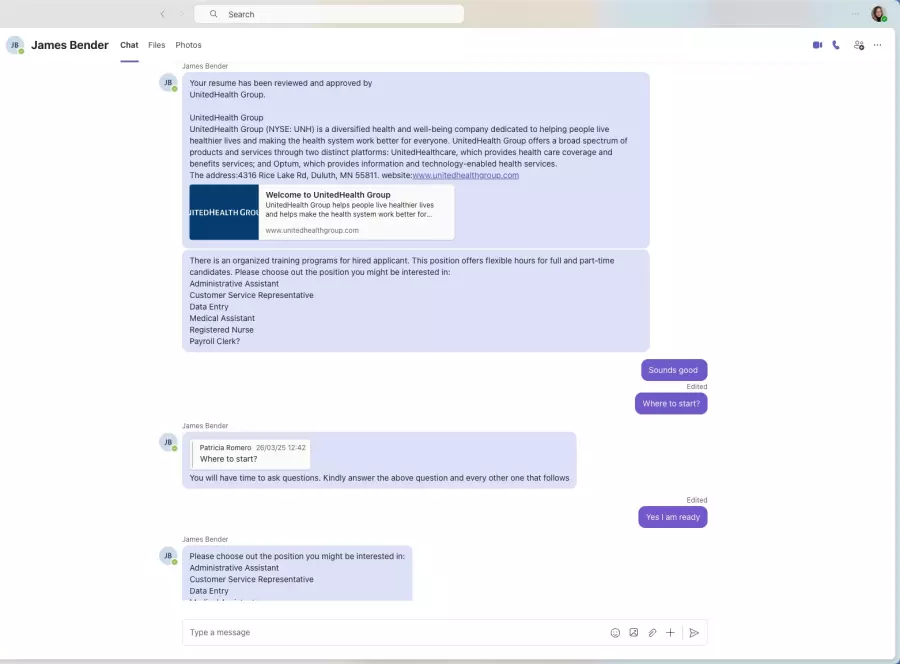Start a video call with James Bender
This screenshot has height=664, width=900.
[x=817, y=45]
